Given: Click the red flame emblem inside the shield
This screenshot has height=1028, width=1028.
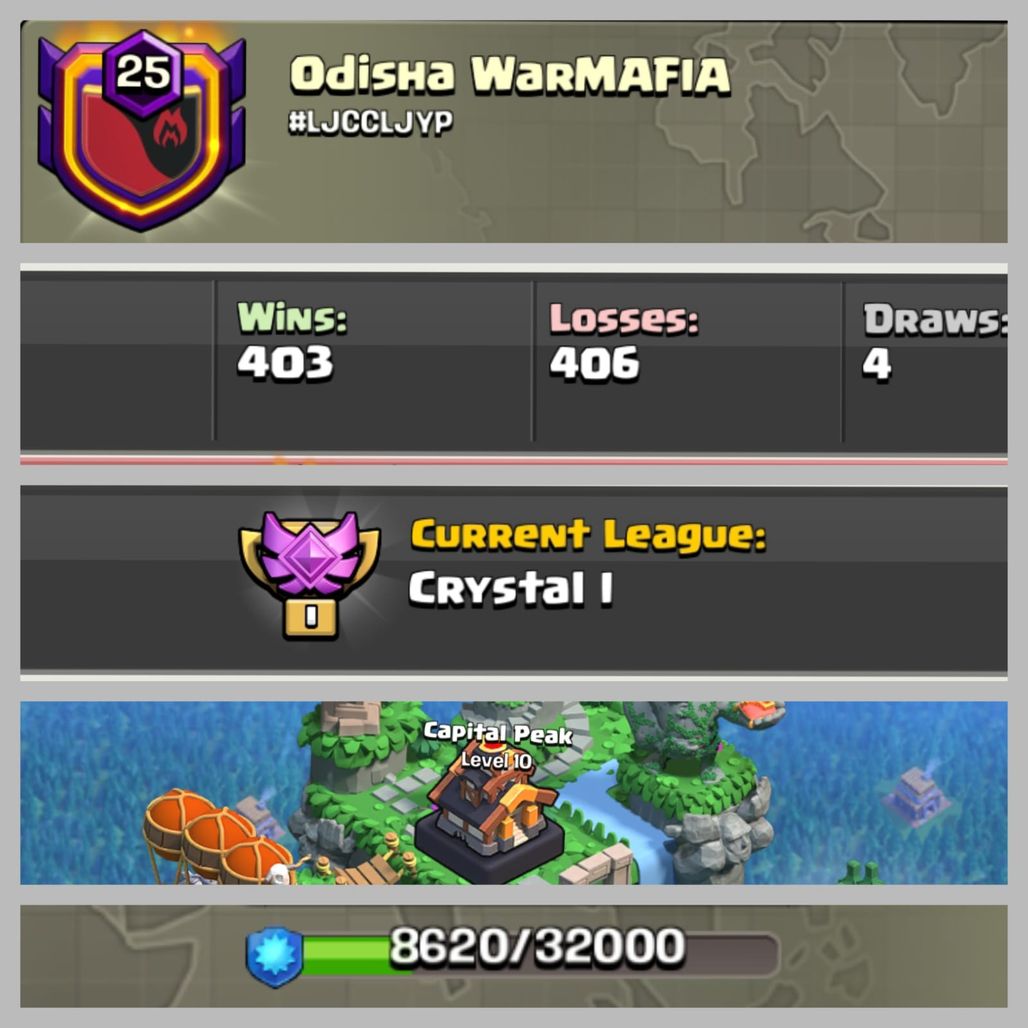Looking at the screenshot, I should click(170, 130).
